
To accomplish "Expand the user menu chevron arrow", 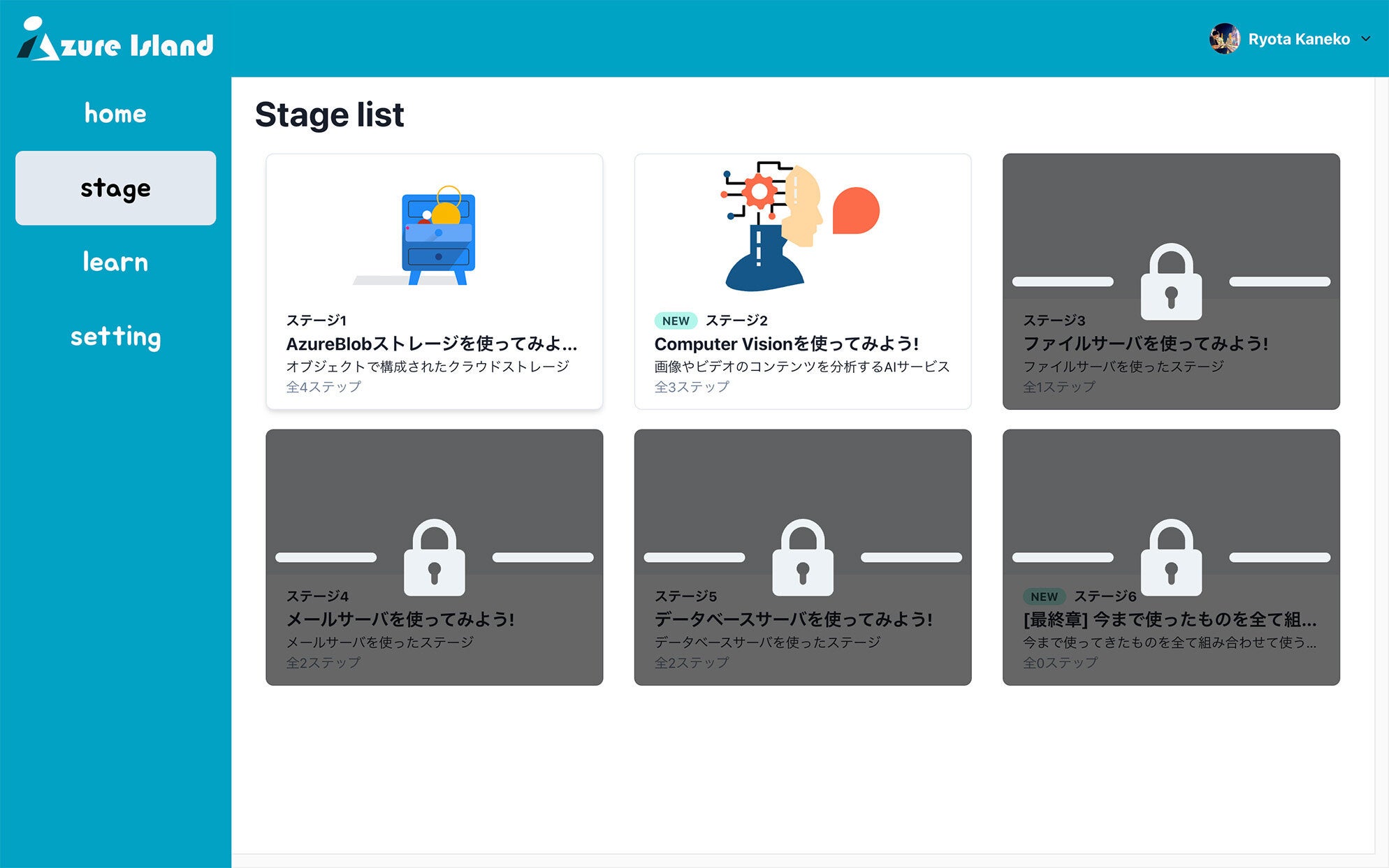I will pyautogui.click(x=1366, y=39).
